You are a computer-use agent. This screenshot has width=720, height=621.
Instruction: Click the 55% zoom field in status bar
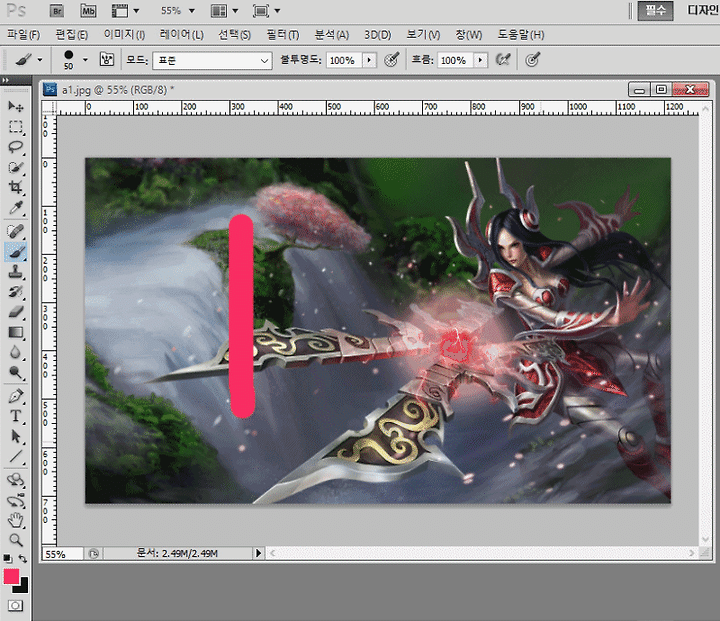(x=62, y=554)
